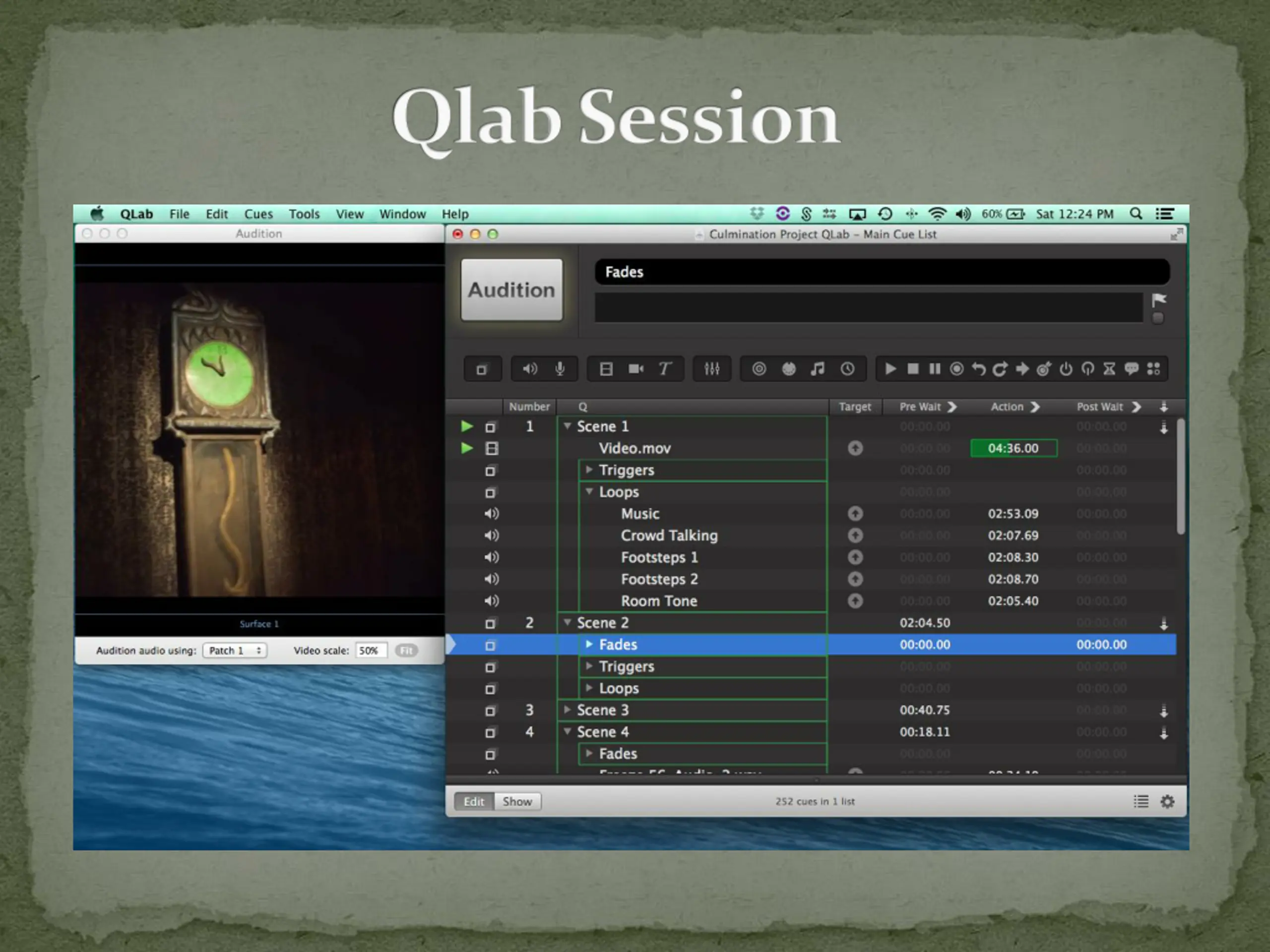Open the Tools menu
Screen dimensions: 1270x952
click(304, 214)
